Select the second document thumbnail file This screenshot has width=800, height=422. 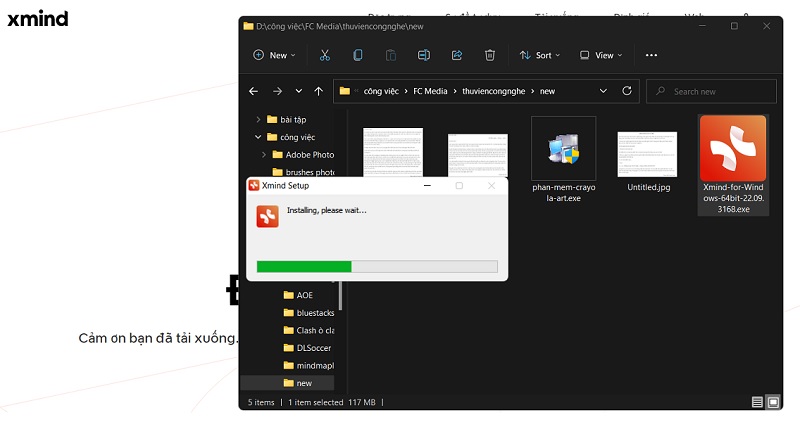478,155
